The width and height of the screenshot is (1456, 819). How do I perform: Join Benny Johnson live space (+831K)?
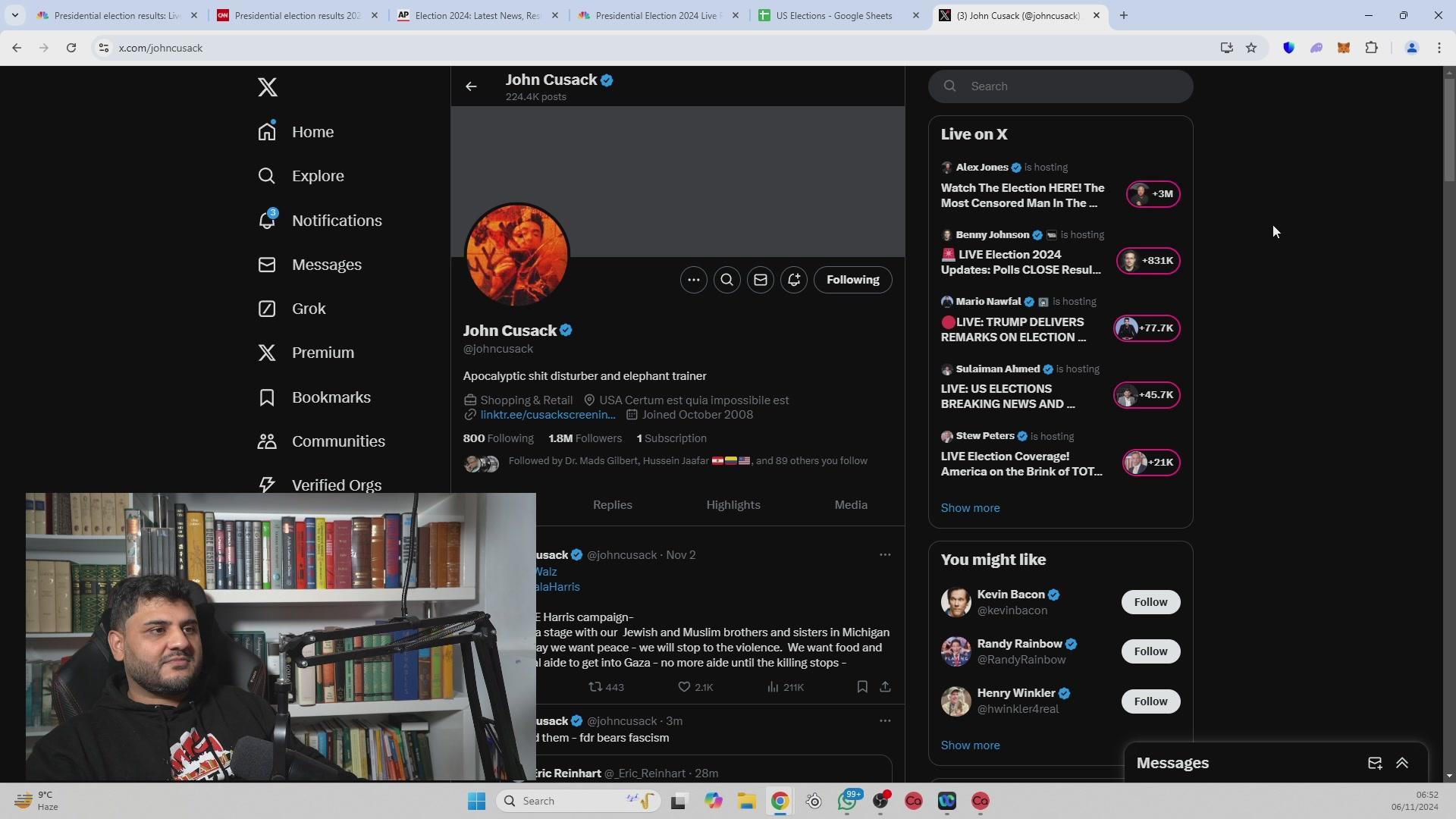pos(1148,261)
